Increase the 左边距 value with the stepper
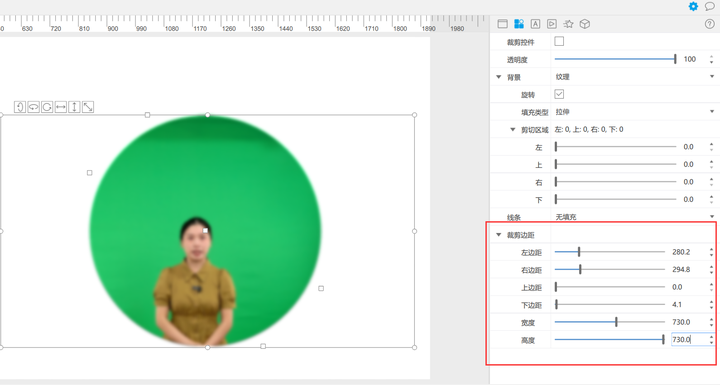The height and width of the screenshot is (385, 720). [712, 249]
